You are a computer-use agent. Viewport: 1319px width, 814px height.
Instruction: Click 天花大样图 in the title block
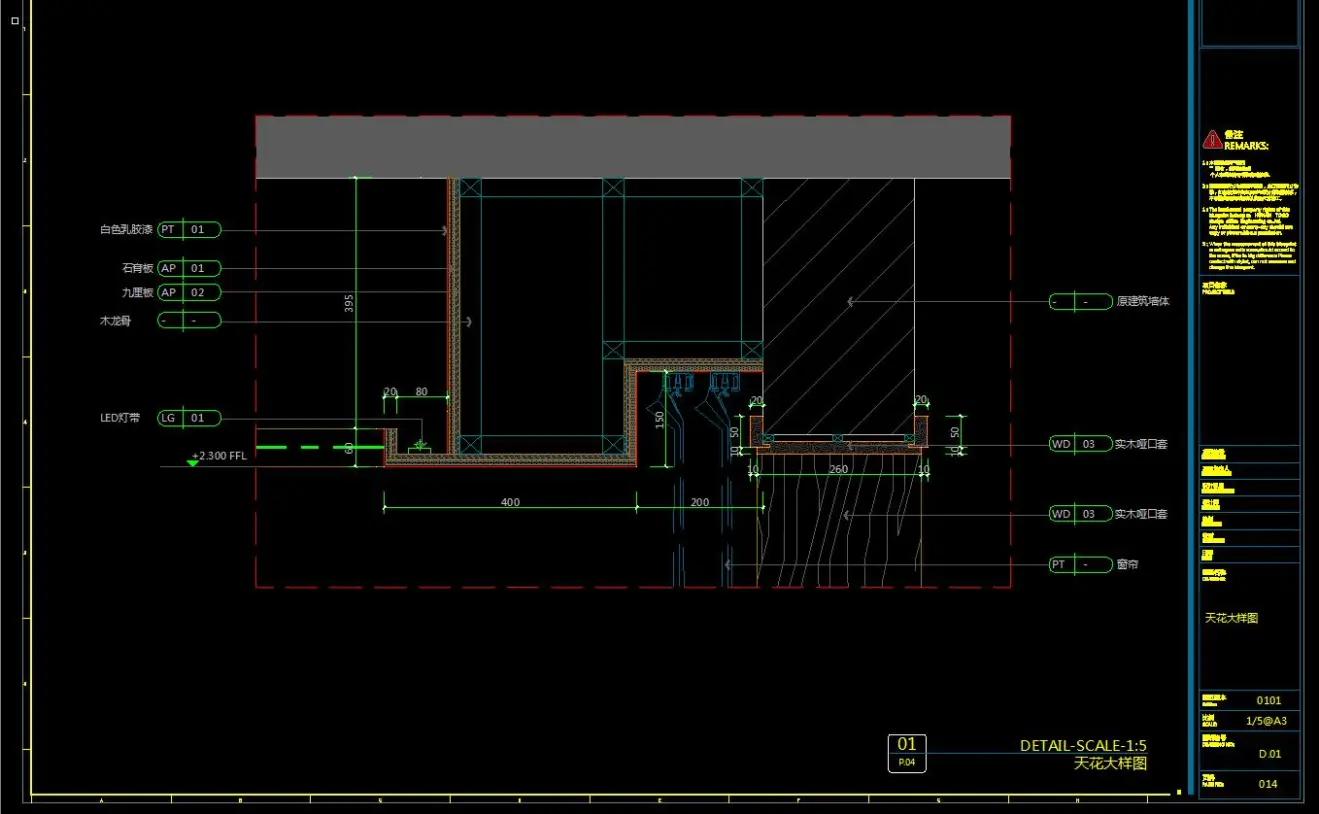click(1231, 618)
